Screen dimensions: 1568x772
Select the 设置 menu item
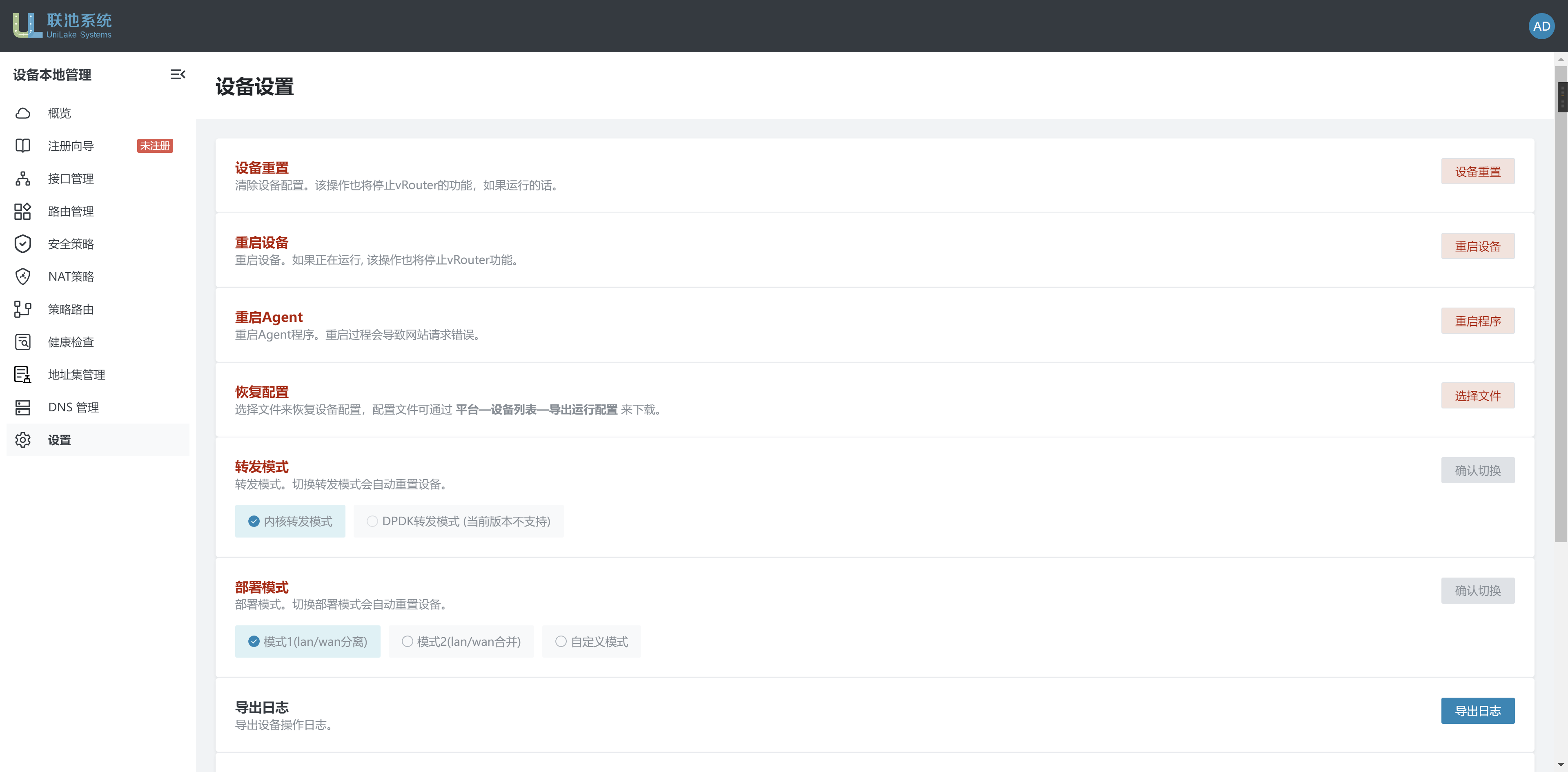pos(98,440)
